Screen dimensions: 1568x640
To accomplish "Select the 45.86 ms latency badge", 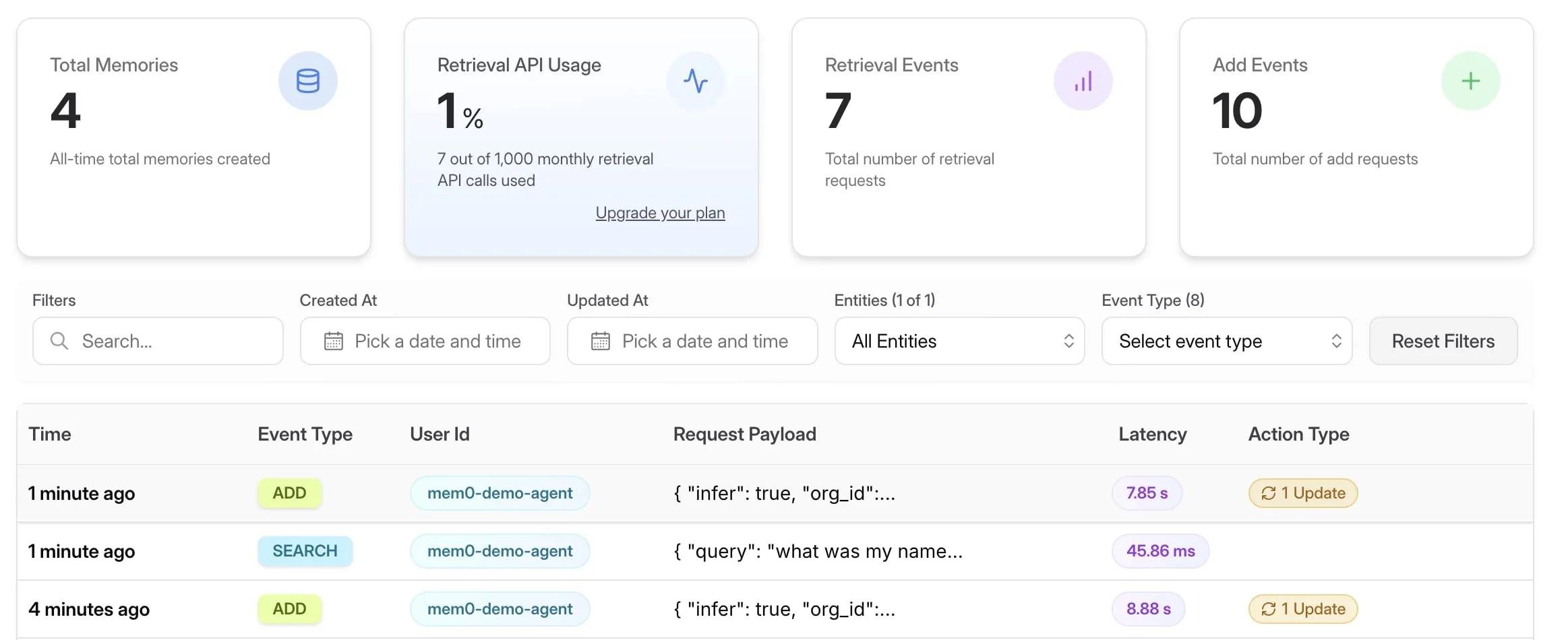I will [1160, 551].
